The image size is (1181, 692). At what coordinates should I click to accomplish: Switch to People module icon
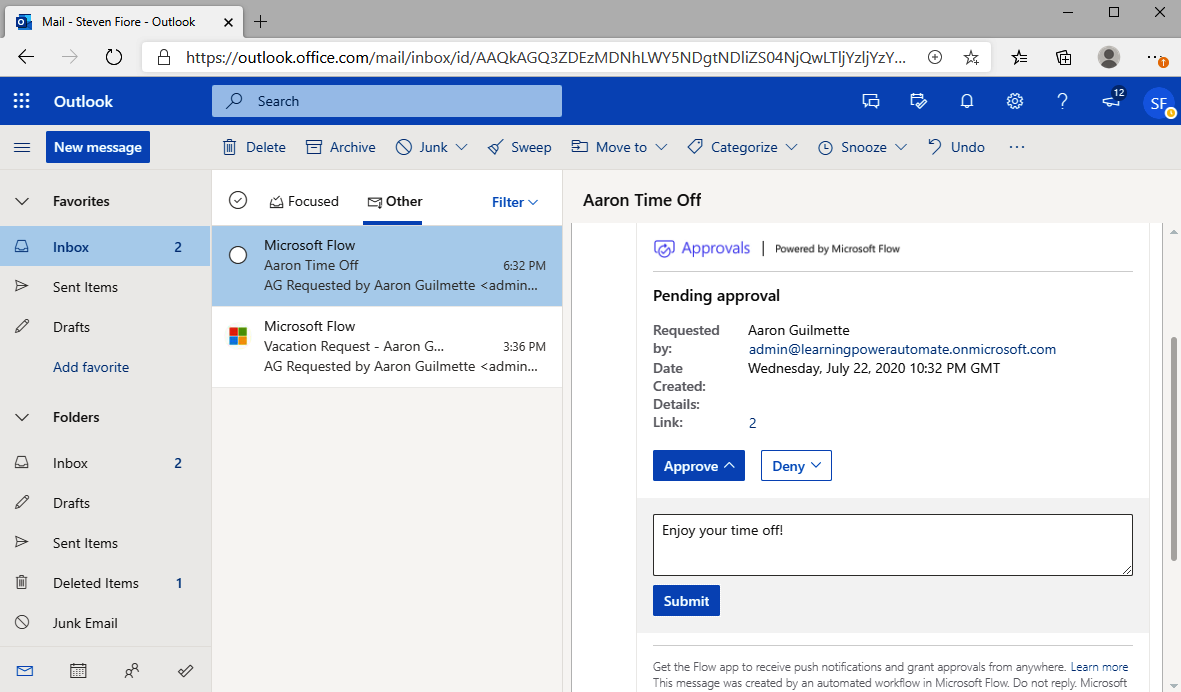coord(132,670)
